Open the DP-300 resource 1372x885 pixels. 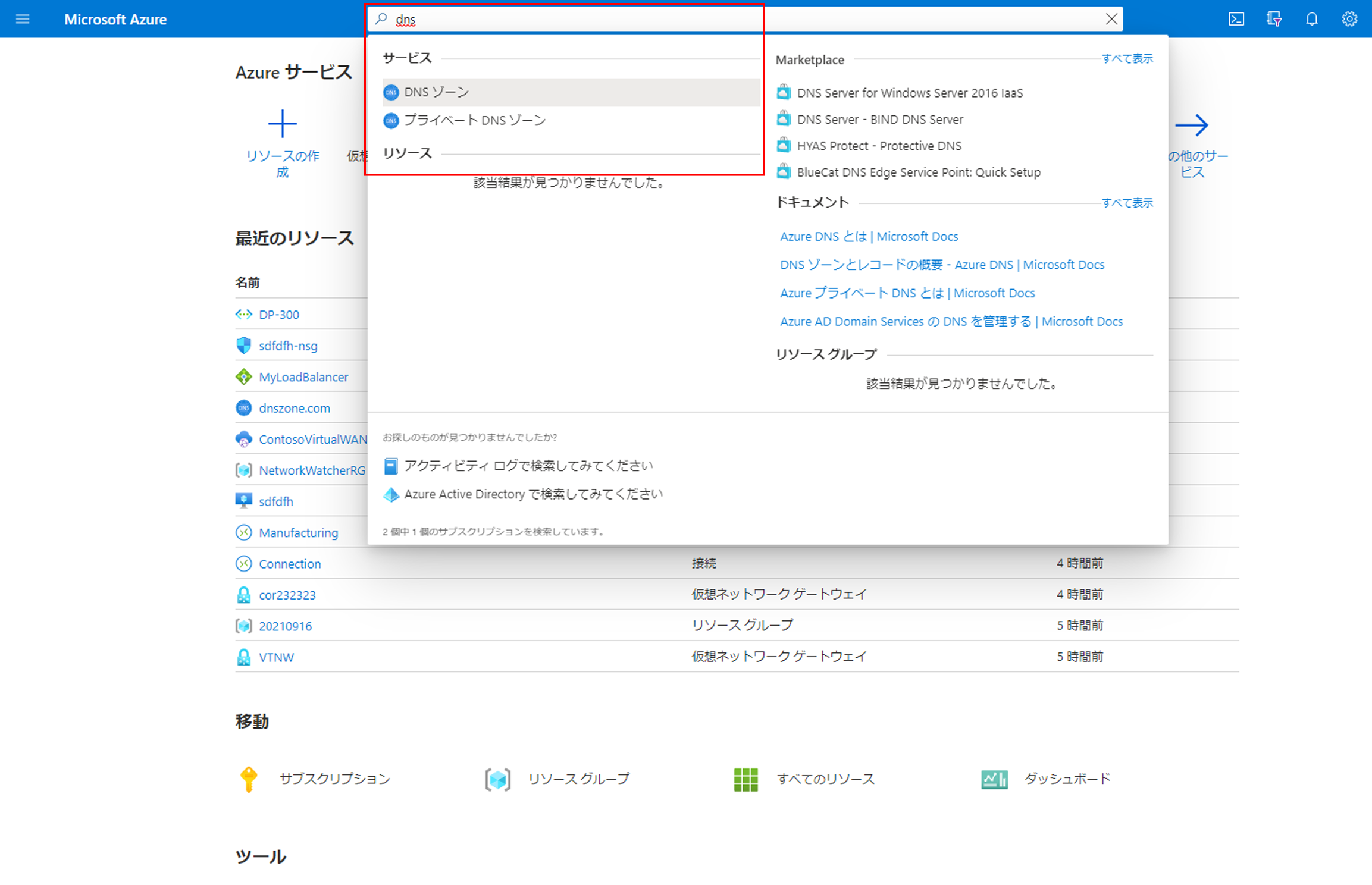click(x=278, y=315)
